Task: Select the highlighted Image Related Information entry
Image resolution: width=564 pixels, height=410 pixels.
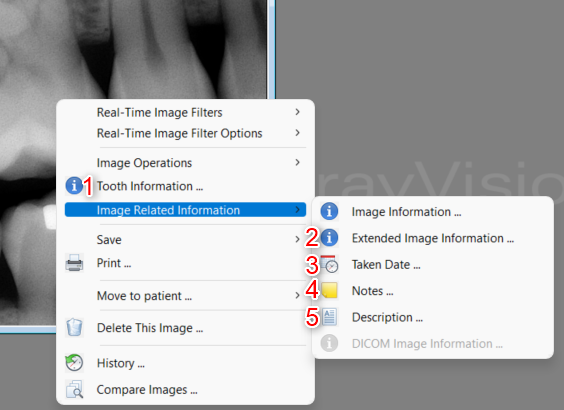Action: [x=185, y=210]
